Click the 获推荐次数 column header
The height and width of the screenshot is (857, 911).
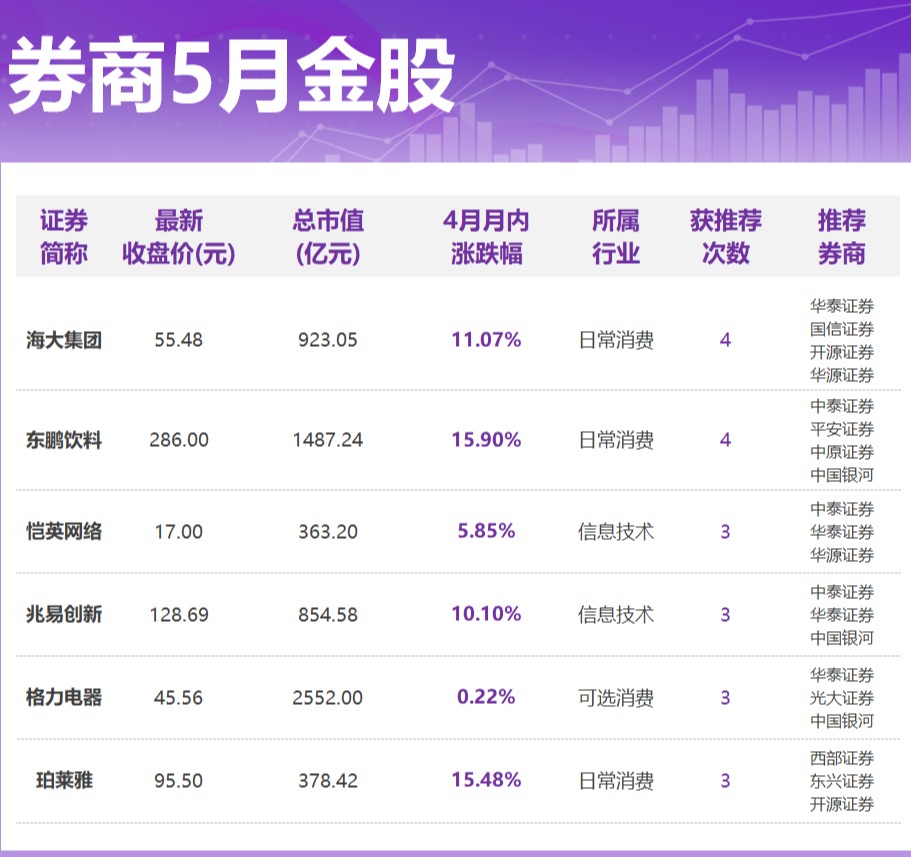(726, 236)
